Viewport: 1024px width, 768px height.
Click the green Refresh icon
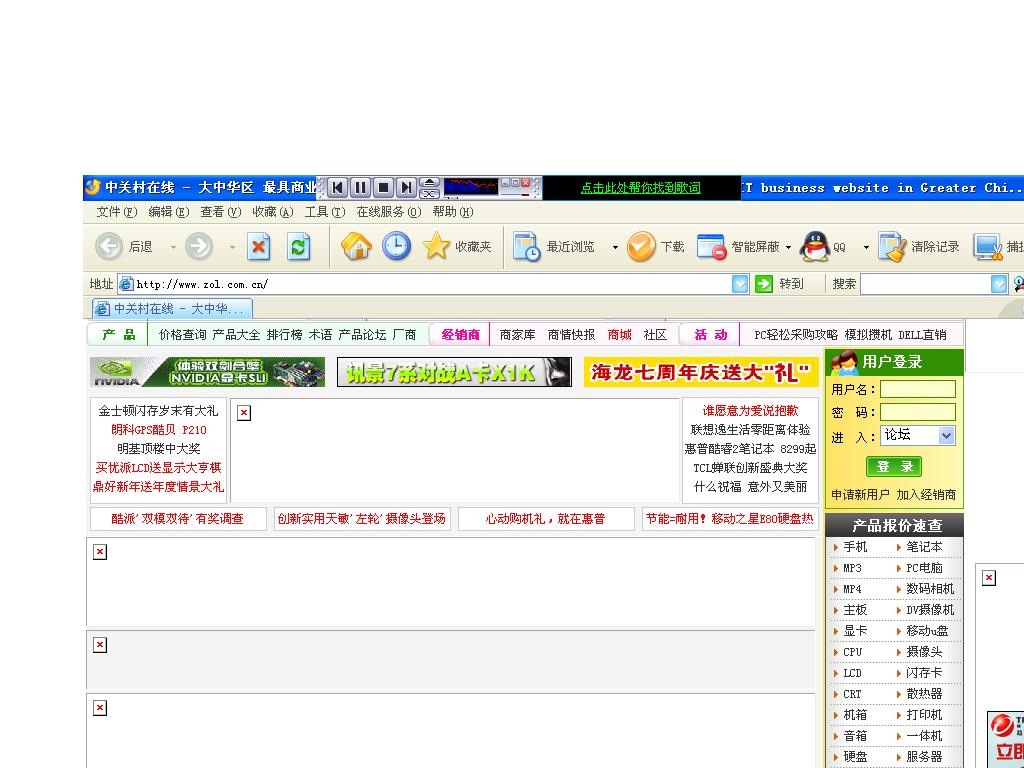click(298, 246)
